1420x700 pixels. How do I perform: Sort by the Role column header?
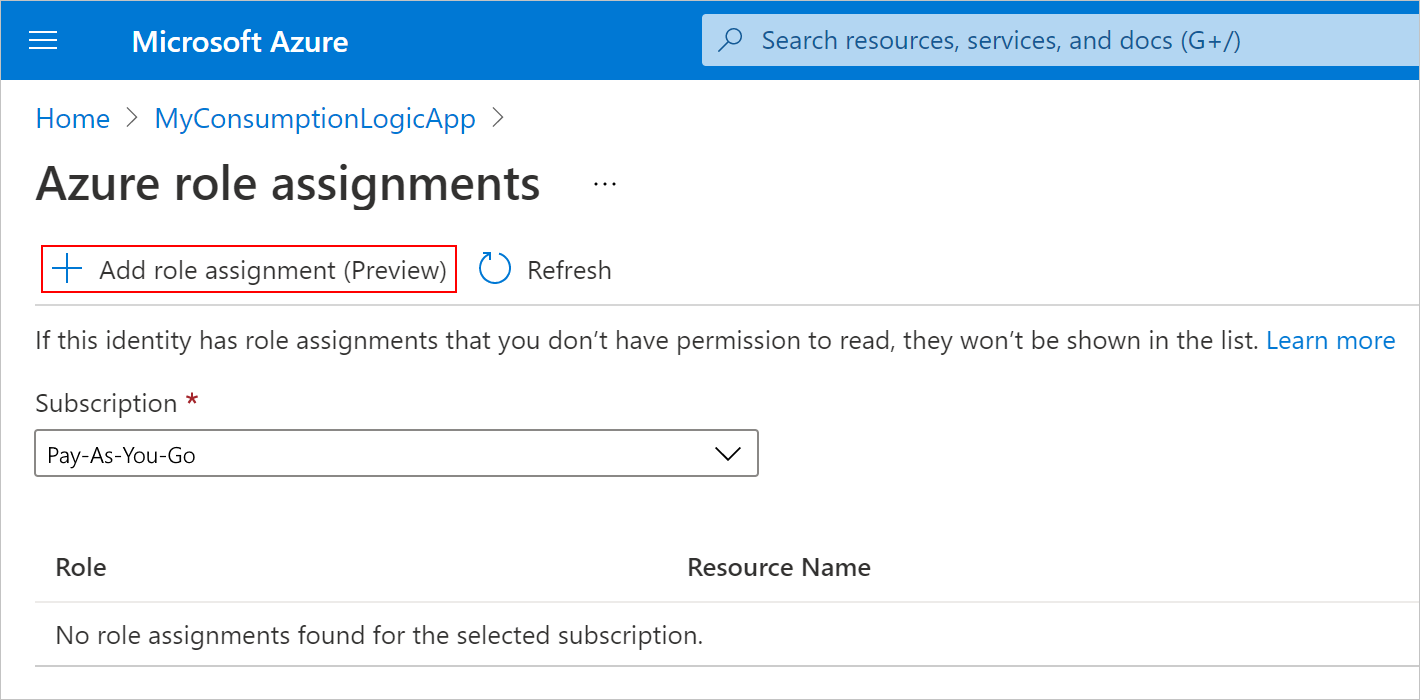[x=81, y=568]
